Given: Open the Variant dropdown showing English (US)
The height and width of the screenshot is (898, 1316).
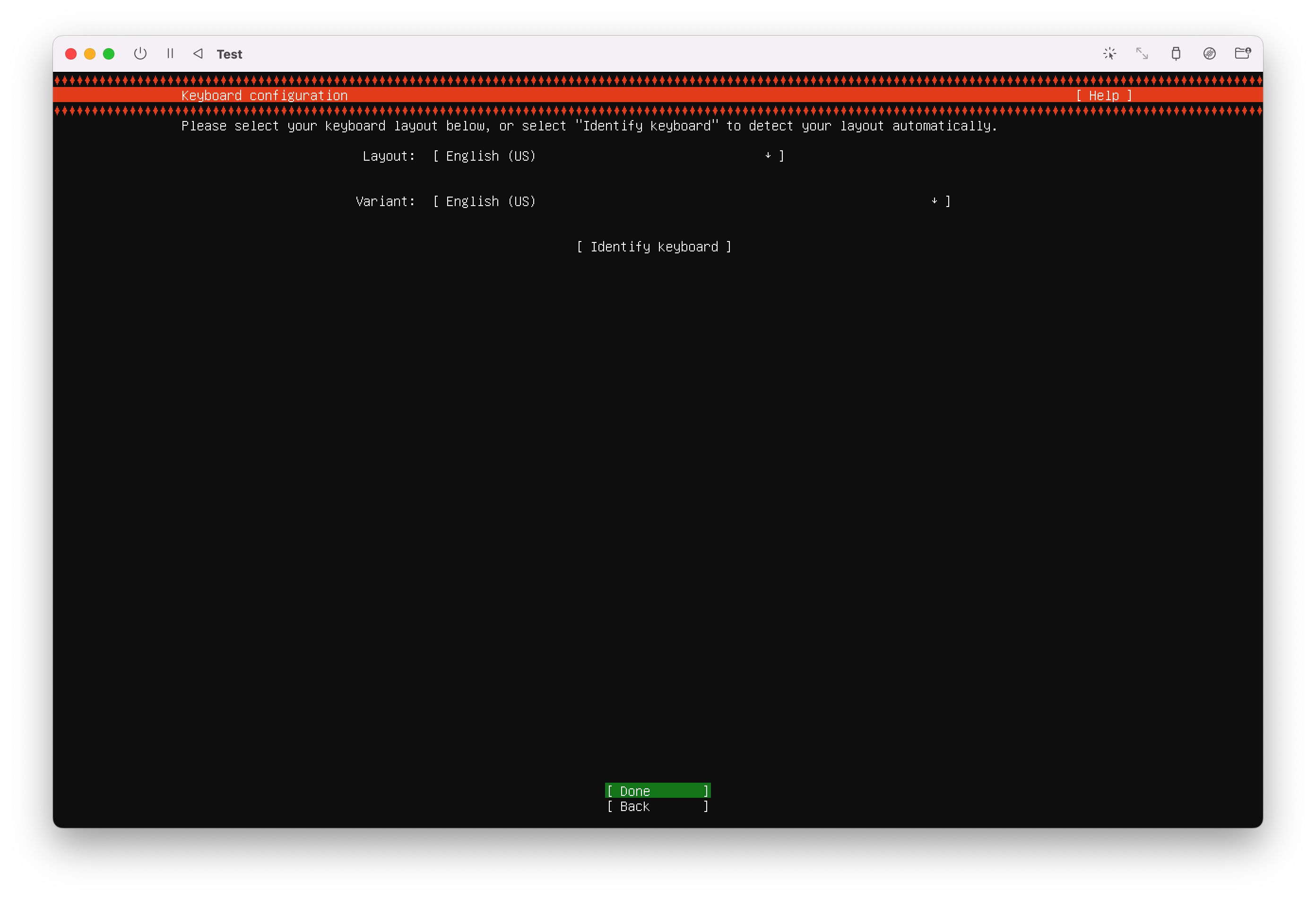Looking at the screenshot, I should pos(691,201).
